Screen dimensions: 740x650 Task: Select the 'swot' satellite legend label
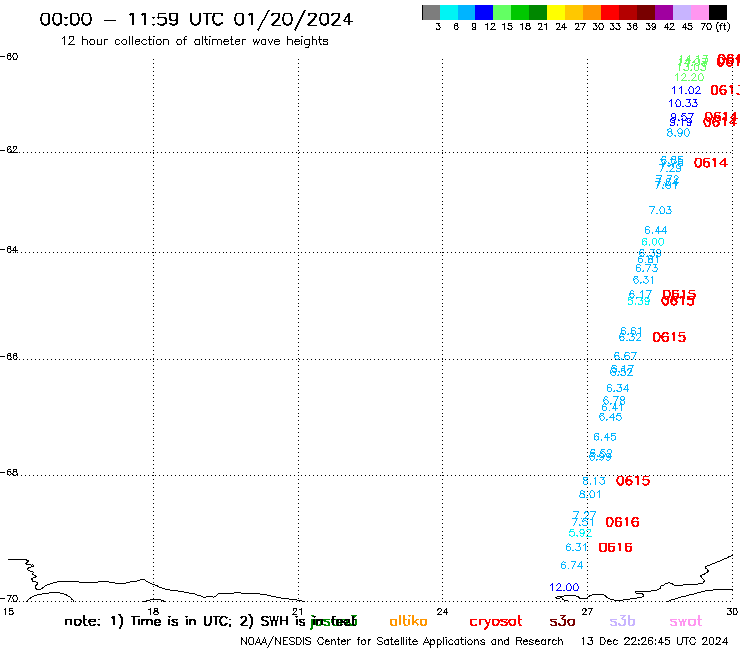point(686,621)
